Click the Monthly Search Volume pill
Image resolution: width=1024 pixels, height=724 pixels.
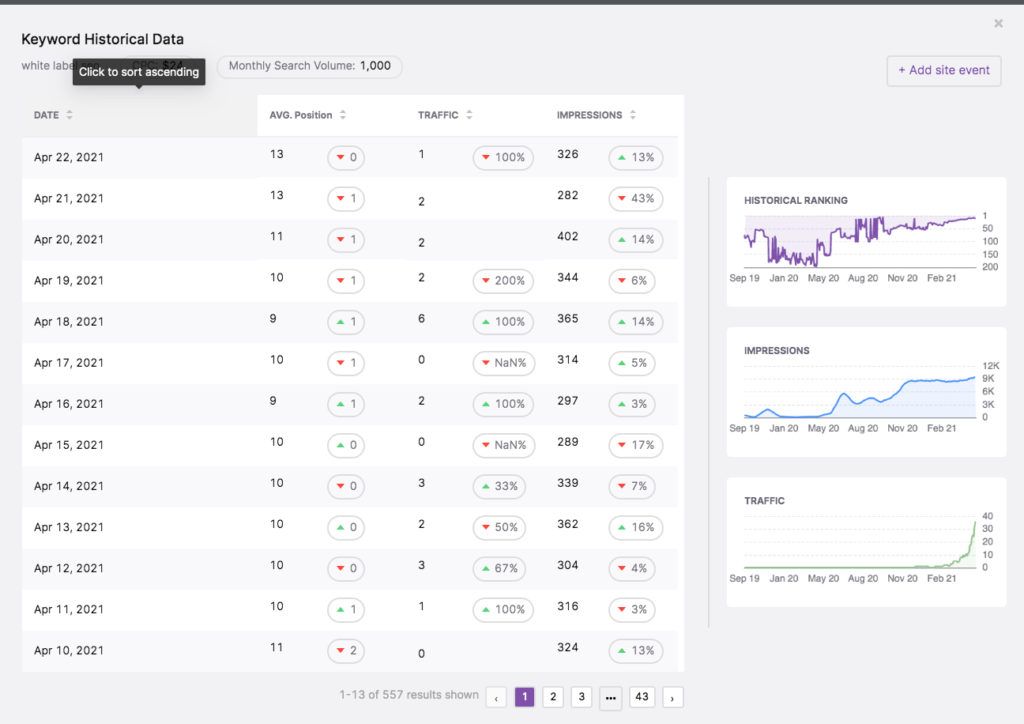pyautogui.click(x=310, y=66)
